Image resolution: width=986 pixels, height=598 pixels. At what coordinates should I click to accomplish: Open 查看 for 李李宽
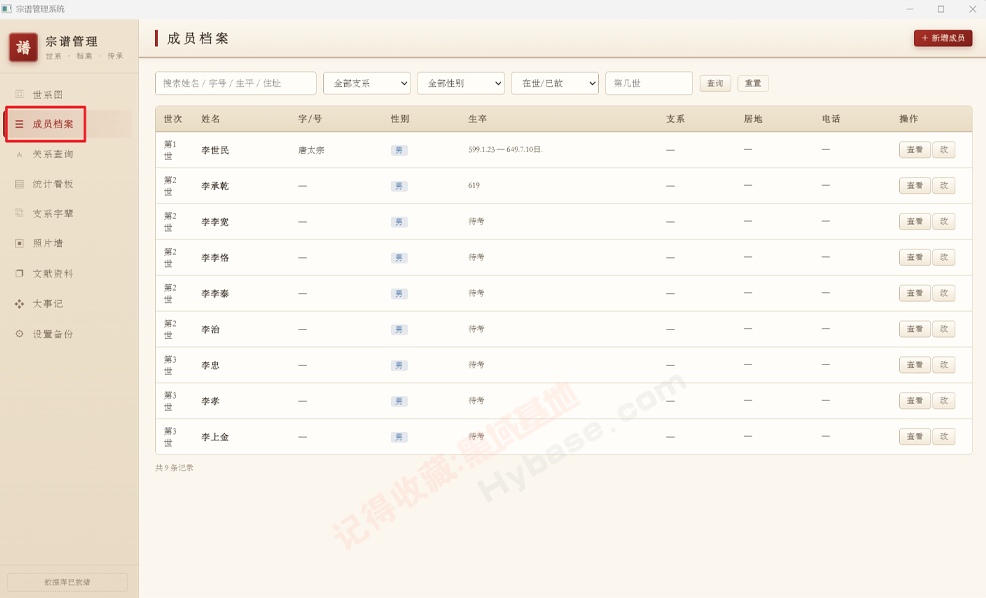(x=914, y=221)
